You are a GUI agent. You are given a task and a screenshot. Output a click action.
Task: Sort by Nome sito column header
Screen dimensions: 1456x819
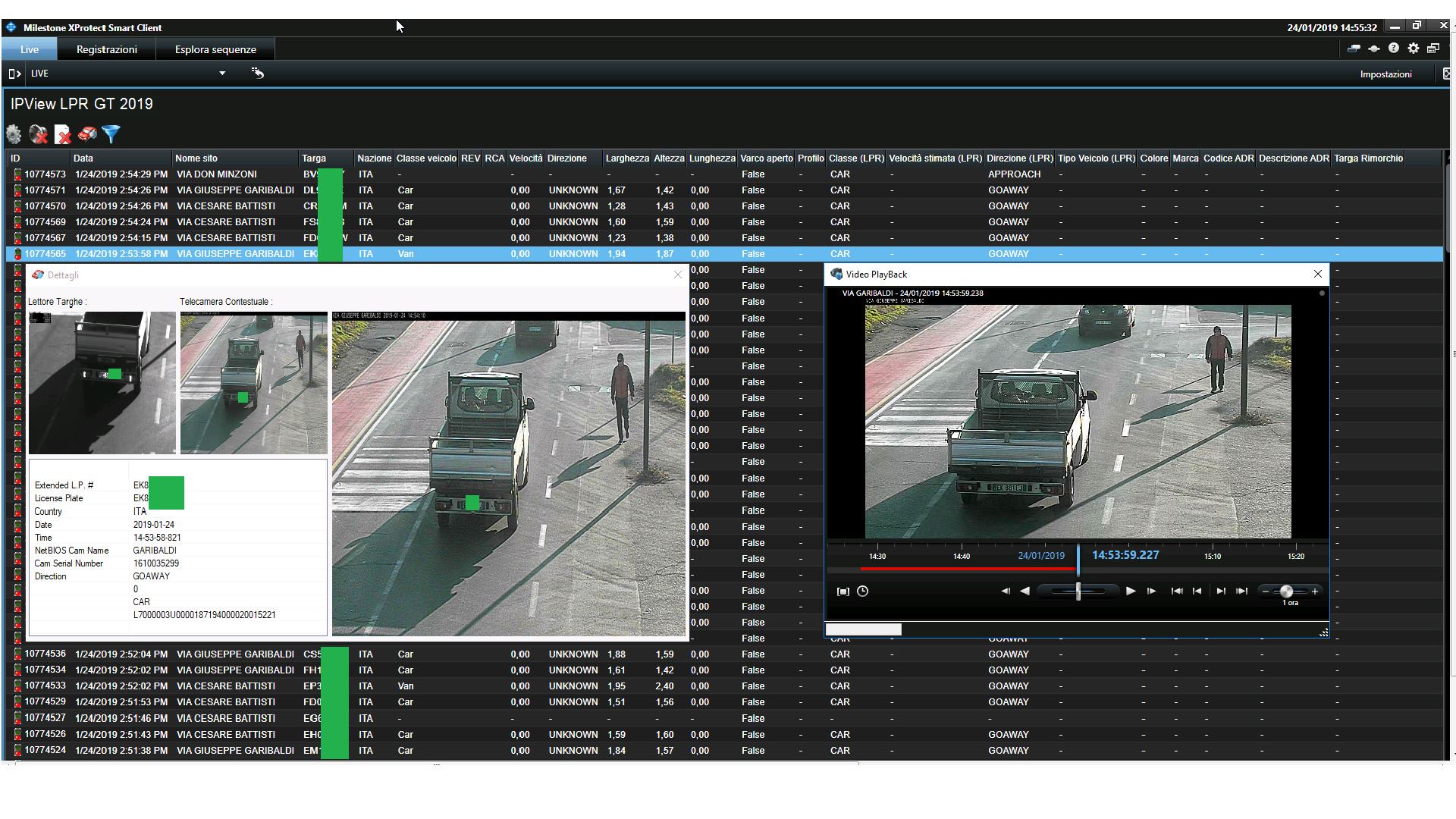[x=235, y=158]
